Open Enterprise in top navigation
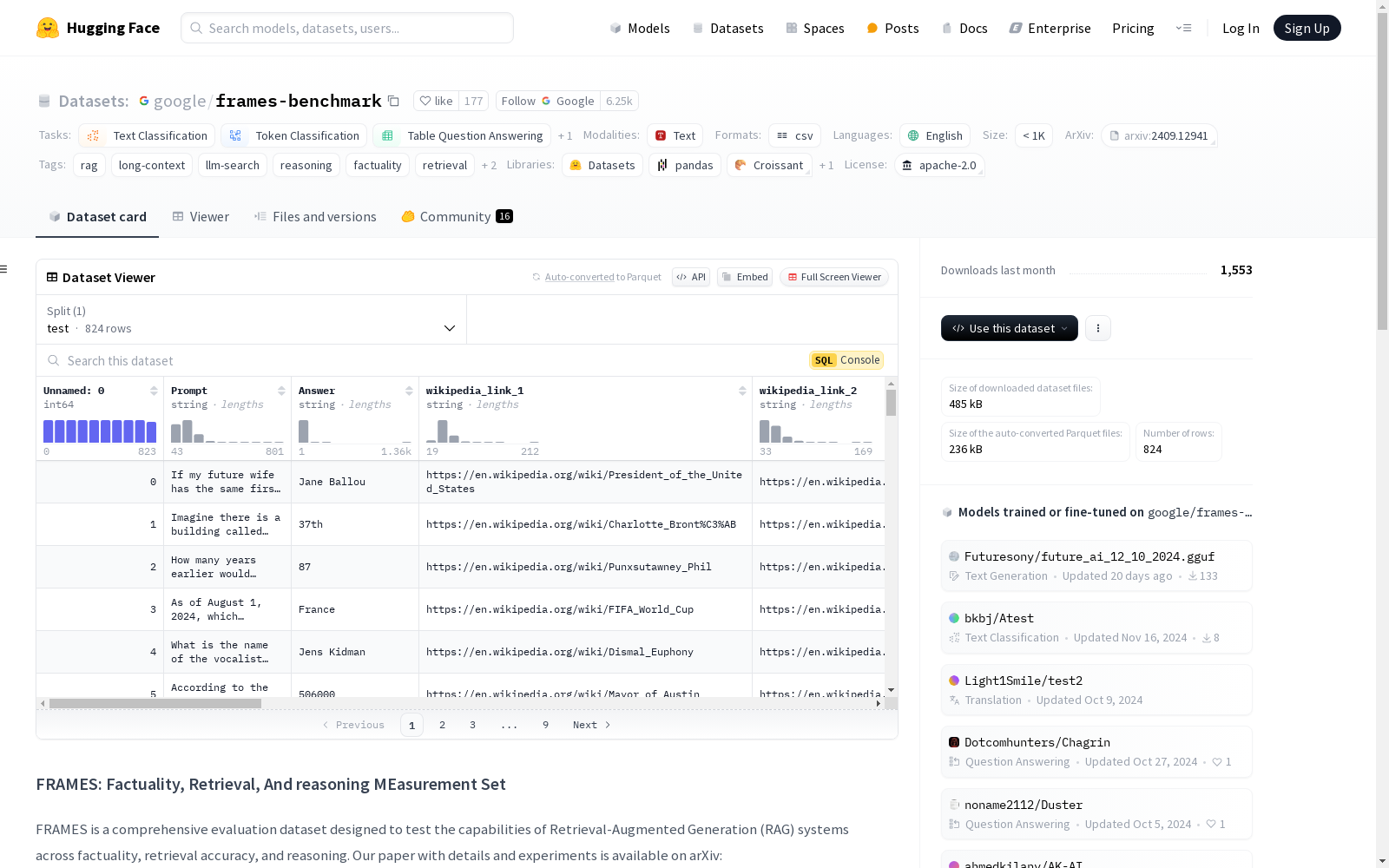This screenshot has width=1389, height=868. point(1050,28)
